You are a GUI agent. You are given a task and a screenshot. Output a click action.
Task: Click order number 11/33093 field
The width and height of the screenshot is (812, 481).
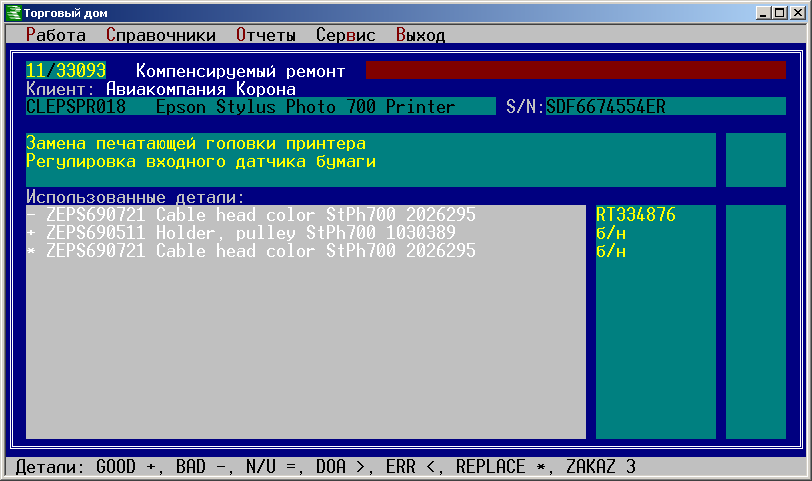coord(66,70)
